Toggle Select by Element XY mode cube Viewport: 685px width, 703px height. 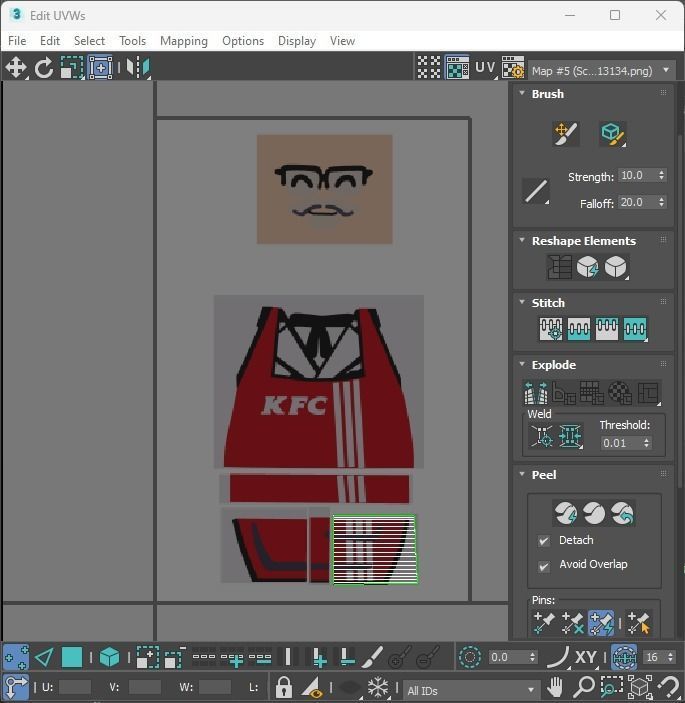[x=109, y=658]
